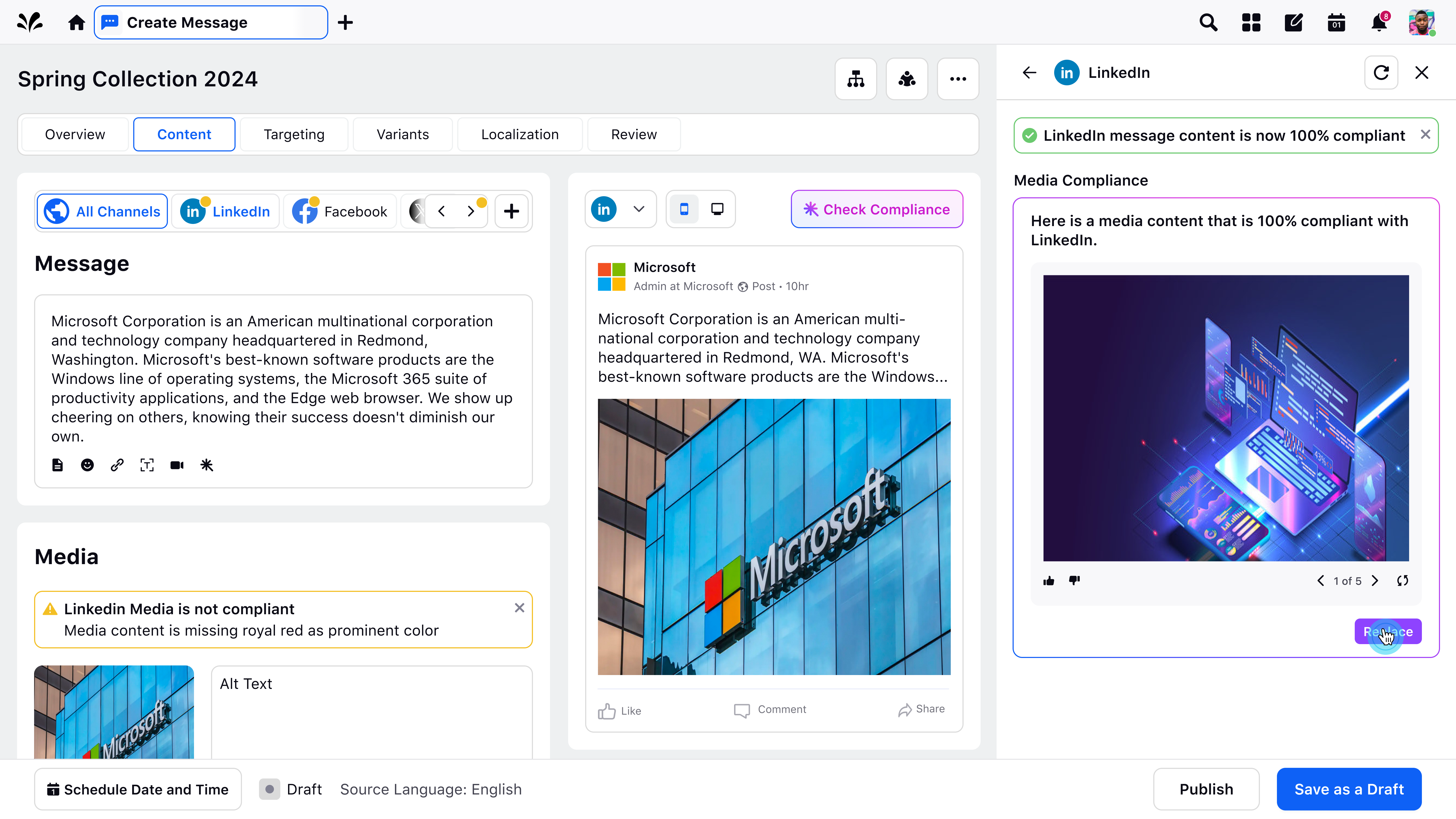Switch preview to mobile view
Viewport: 1456px width, 819px height.
pyautogui.click(x=684, y=209)
